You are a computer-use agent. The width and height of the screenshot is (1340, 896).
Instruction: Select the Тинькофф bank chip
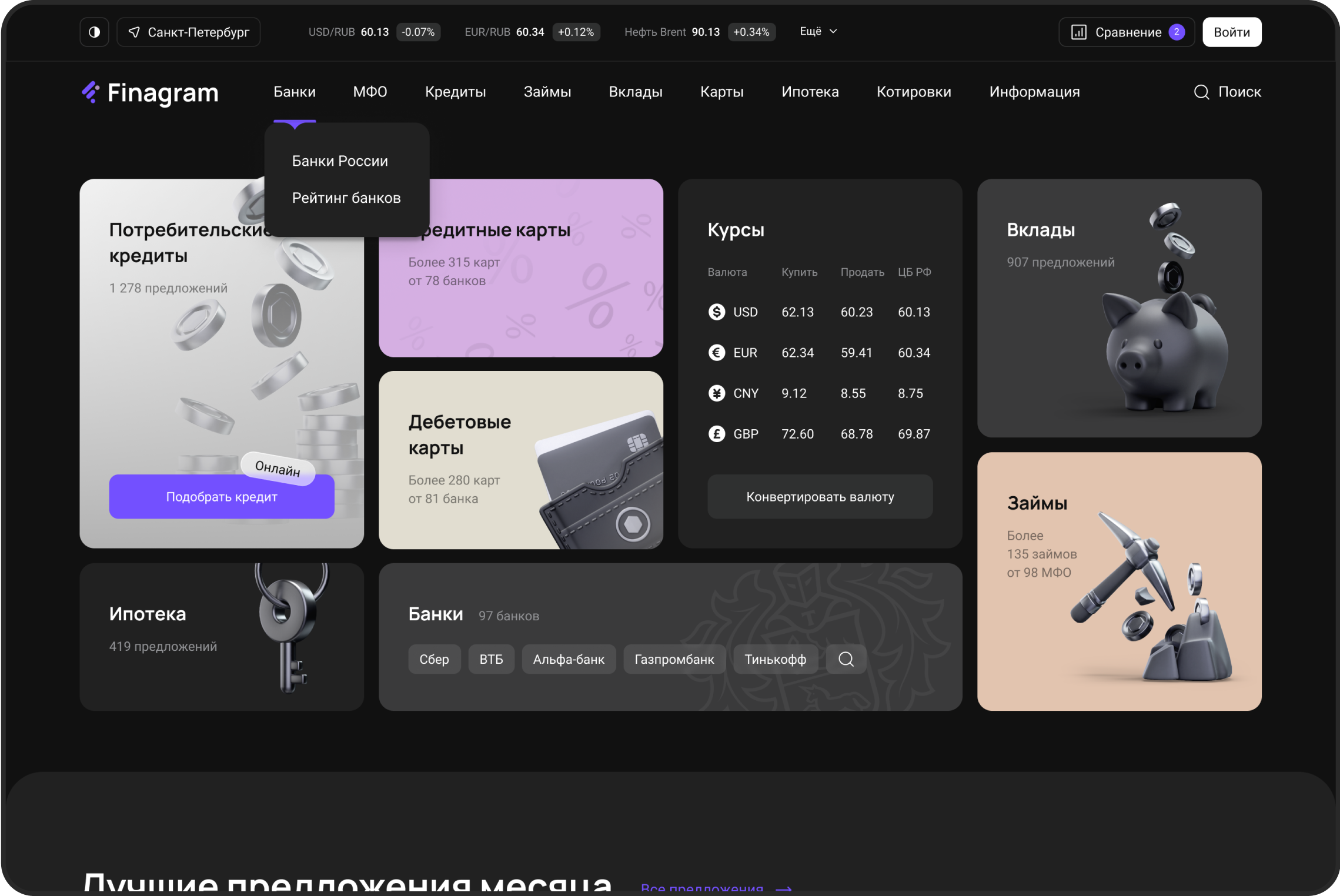[775, 659]
